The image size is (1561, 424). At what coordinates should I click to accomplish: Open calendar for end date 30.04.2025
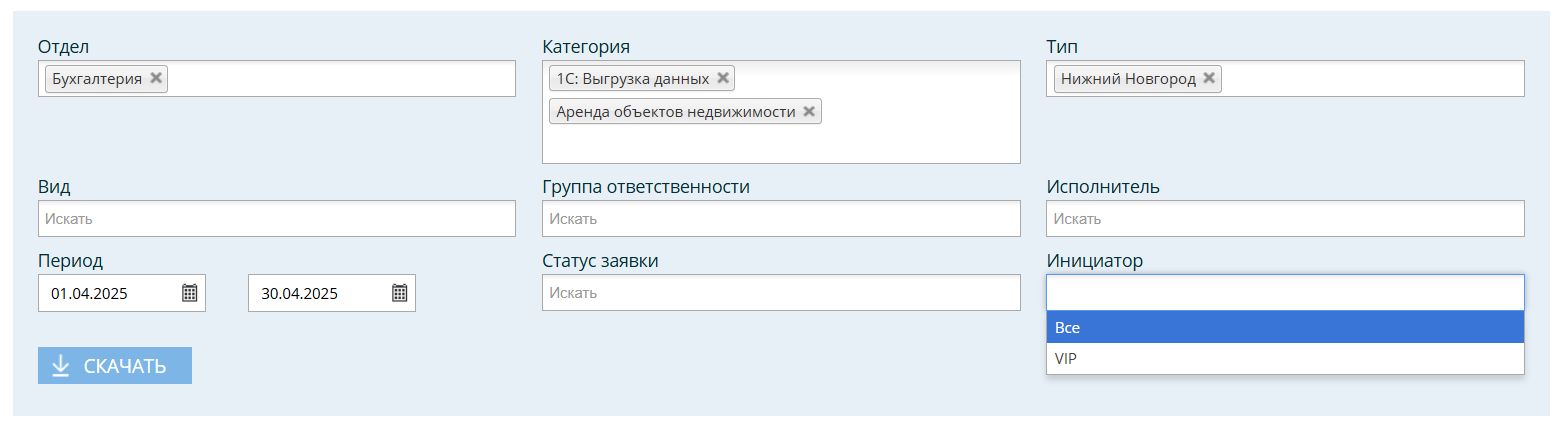(399, 293)
